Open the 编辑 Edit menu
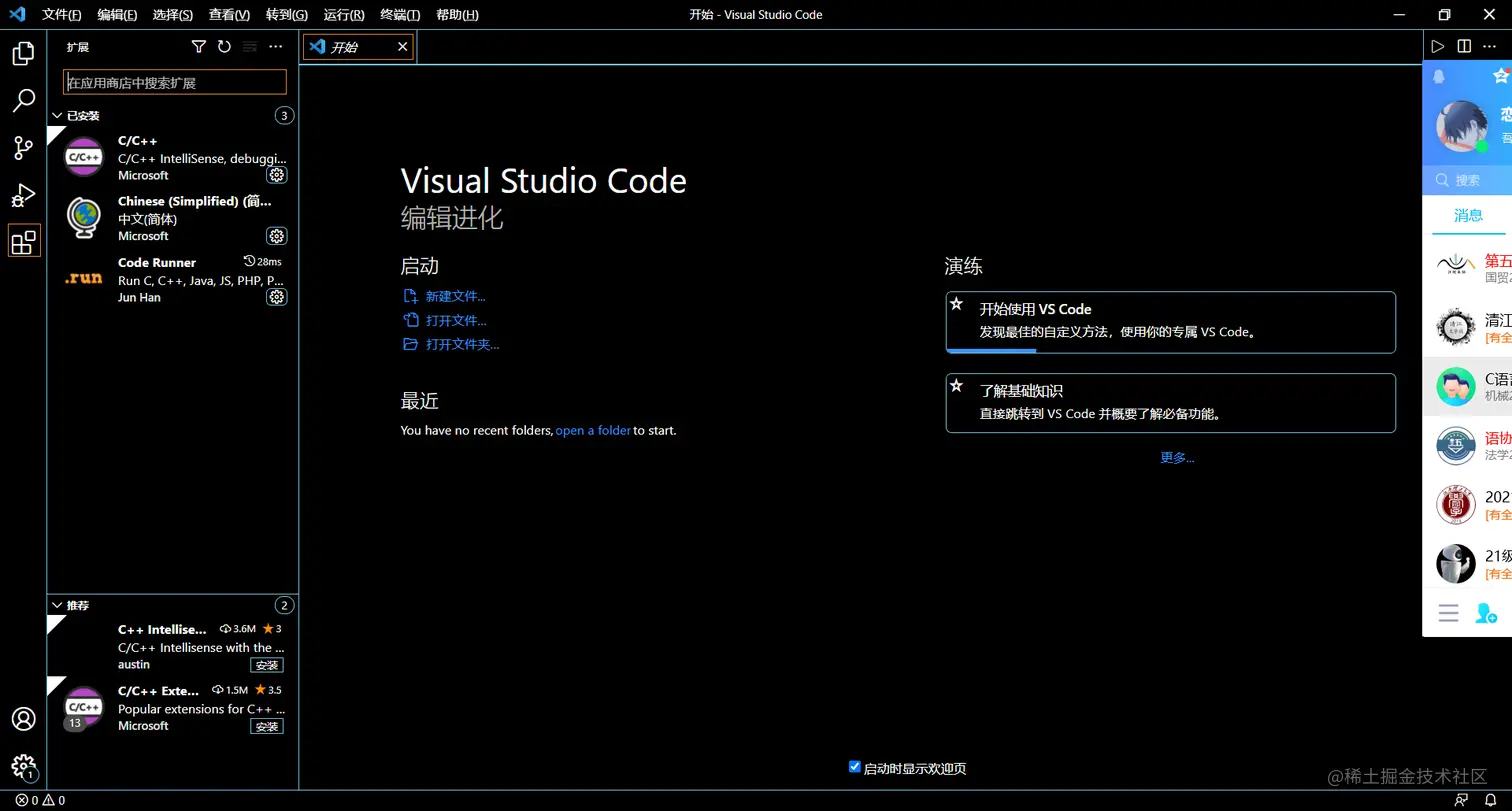 click(x=117, y=15)
